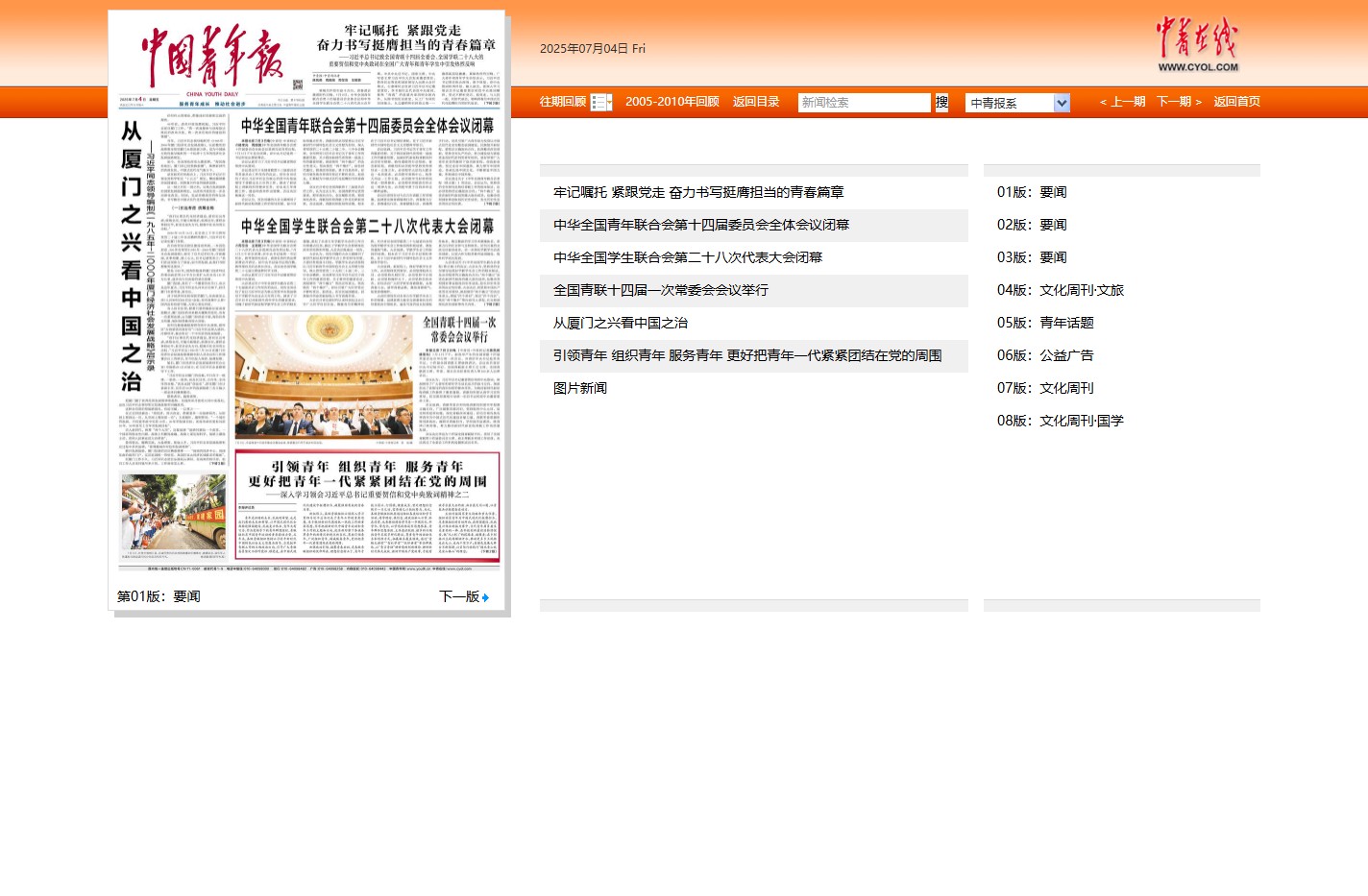Open article 从厦门之兴看中国之治
Screen dimensions: 1368x896
point(621,323)
